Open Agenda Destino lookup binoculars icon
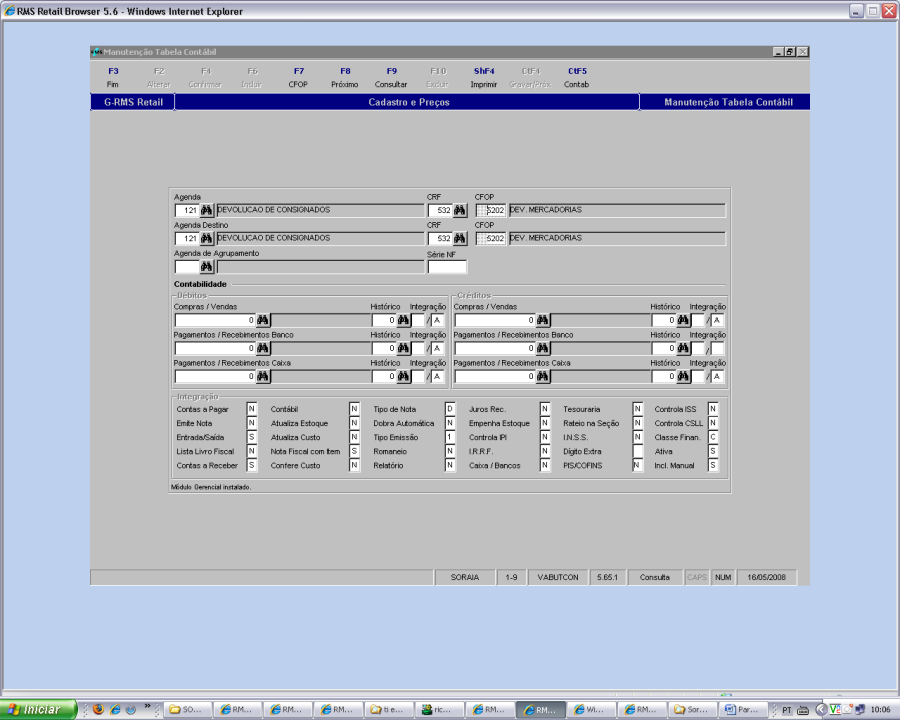 point(207,238)
